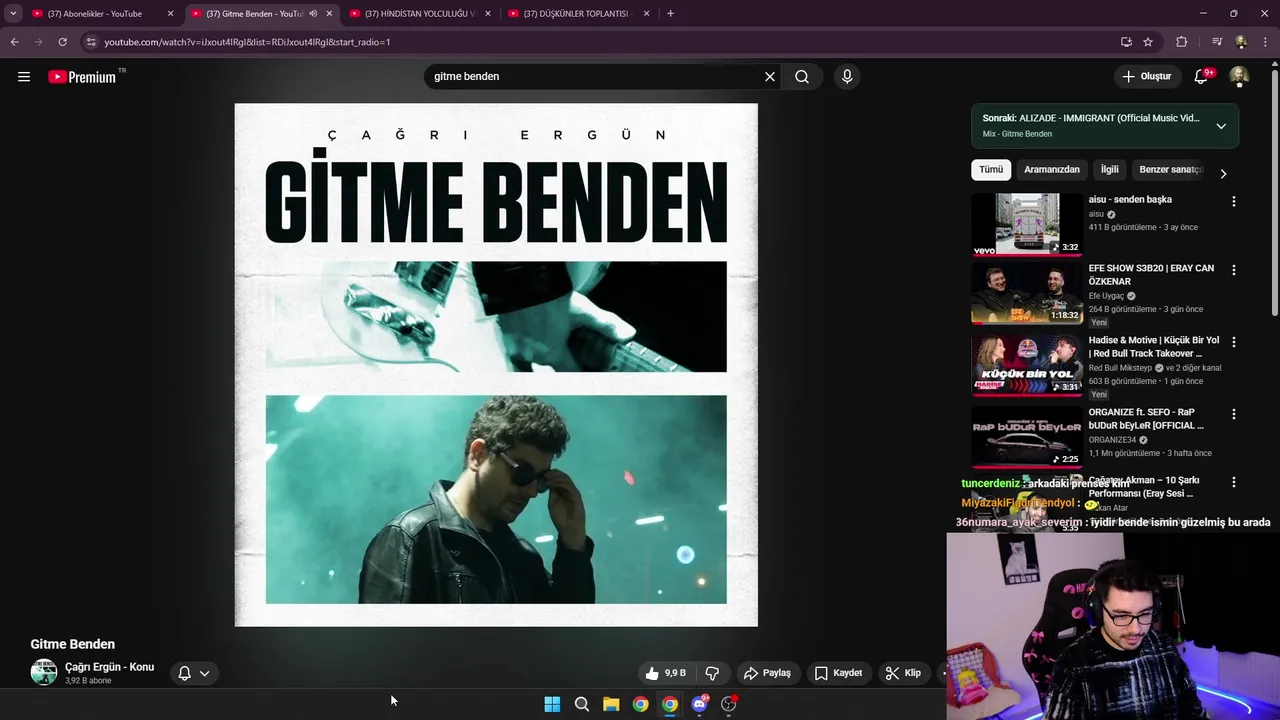Click the Oluştur create button
Viewport: 1280px width, 720px height.
(x=1147, y=76)
